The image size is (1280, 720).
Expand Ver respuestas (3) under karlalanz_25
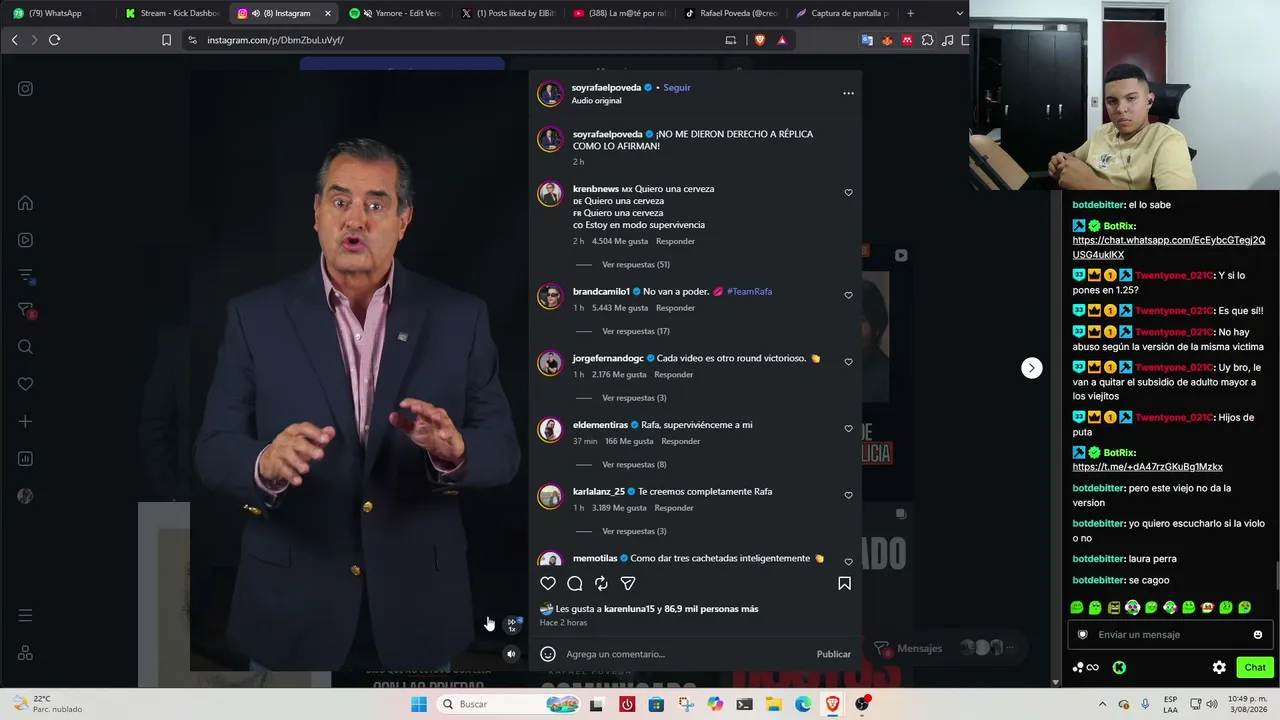point(634,531)
